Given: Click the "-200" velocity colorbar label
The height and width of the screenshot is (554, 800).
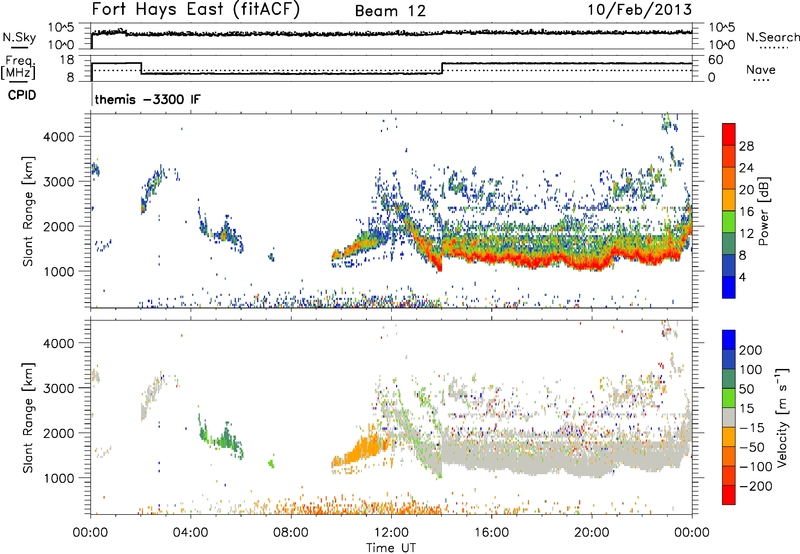Looking at the screenshot, I should coord(756,486).
